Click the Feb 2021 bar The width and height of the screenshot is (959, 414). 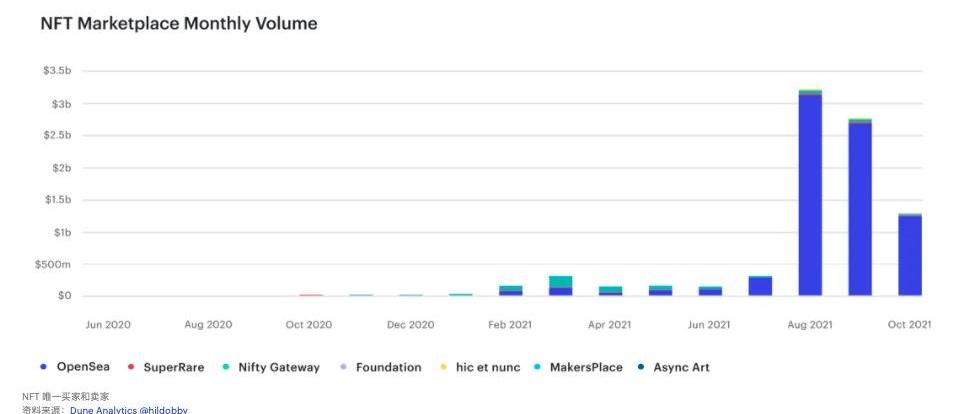[x=511, y=290]
